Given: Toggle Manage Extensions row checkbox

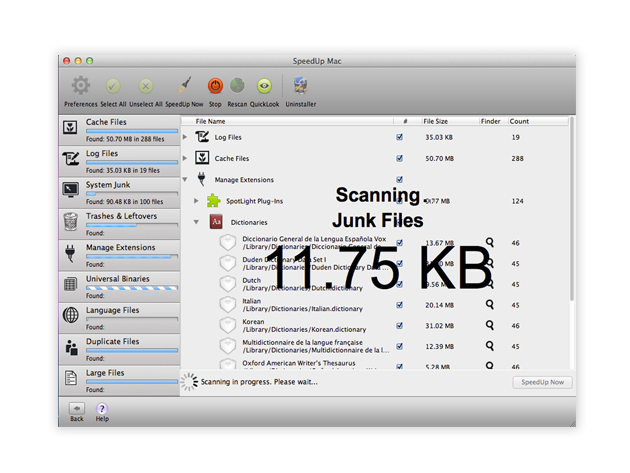Looking at the screenshot, I should click(x=399, y=179).
